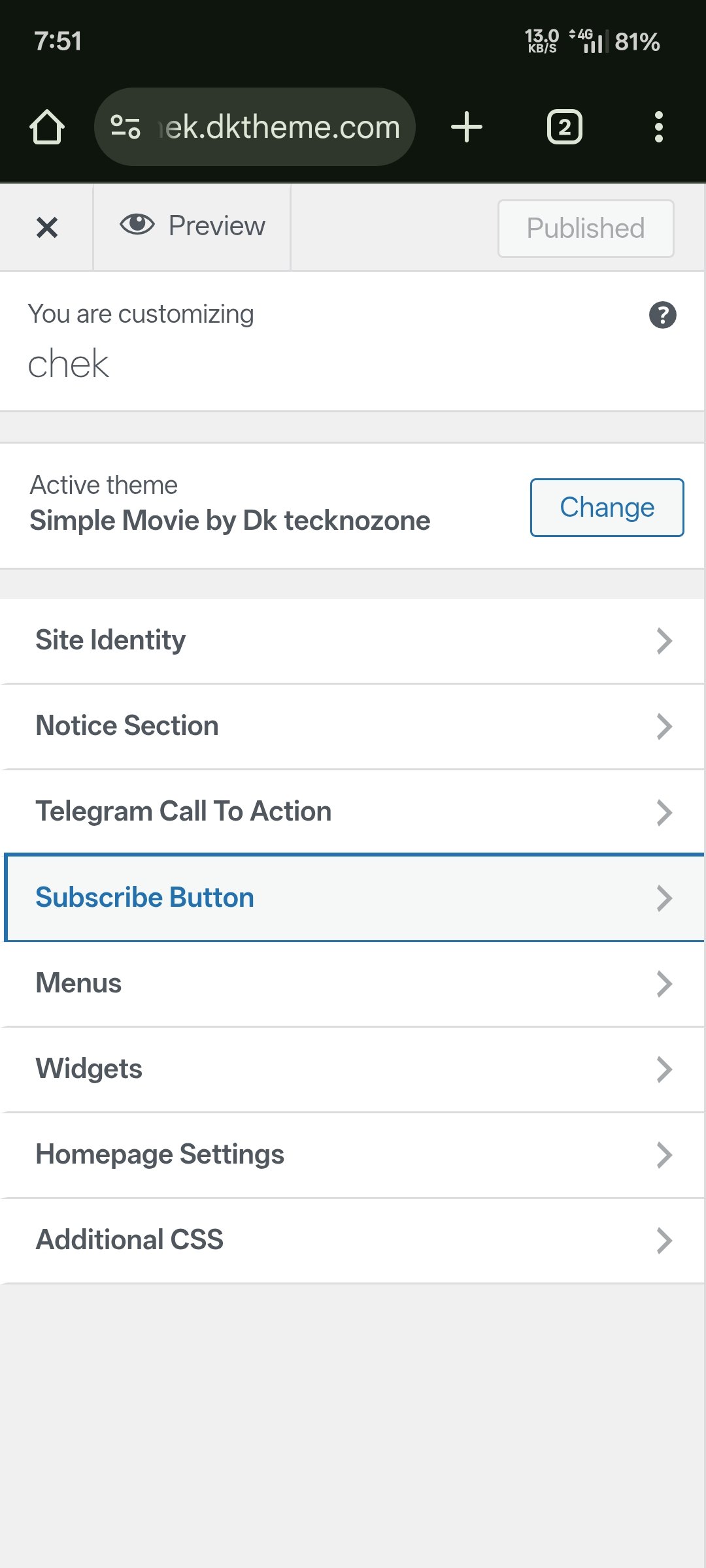Expand the Menus chevron arrow
Screen dimensions: 706x1568
pyautogui.click(x=664, y=983)
